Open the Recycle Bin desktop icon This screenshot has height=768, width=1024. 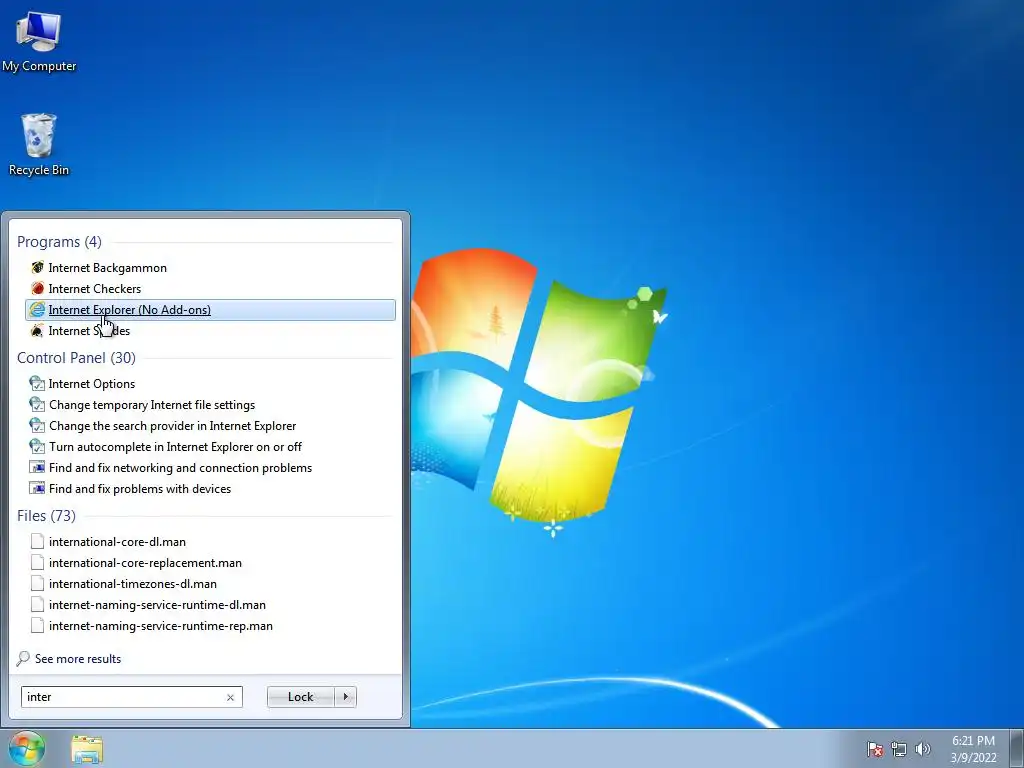pyautogui.click(x=39, y=144)
